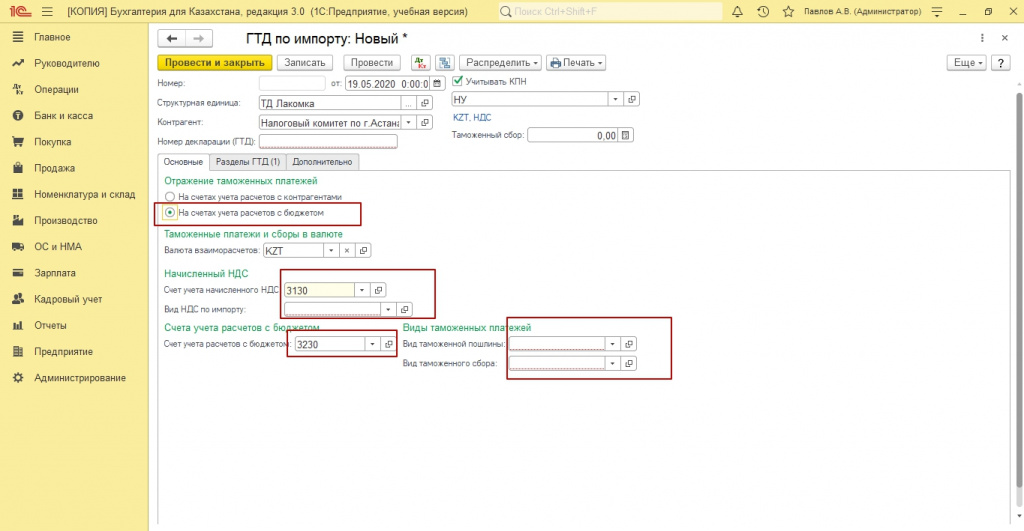Open the calculator for Таможенный сбор
Screen dimensions: 1024x531
[626, 135]
